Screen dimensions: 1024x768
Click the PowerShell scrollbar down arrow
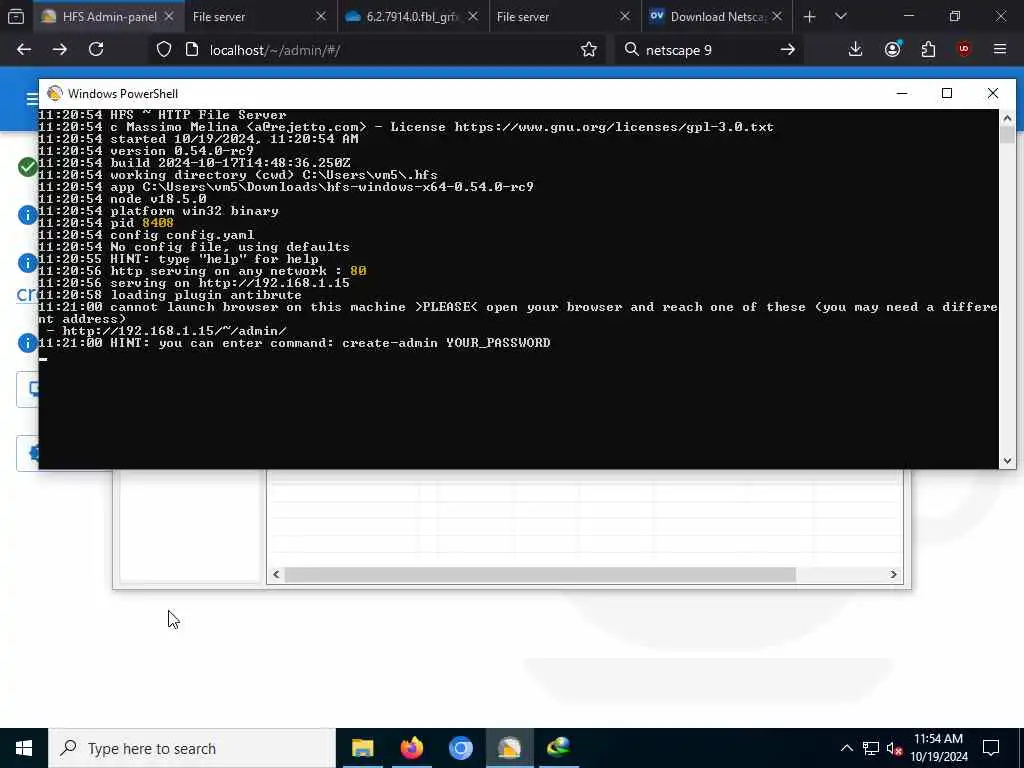[x=1007, y=460]
